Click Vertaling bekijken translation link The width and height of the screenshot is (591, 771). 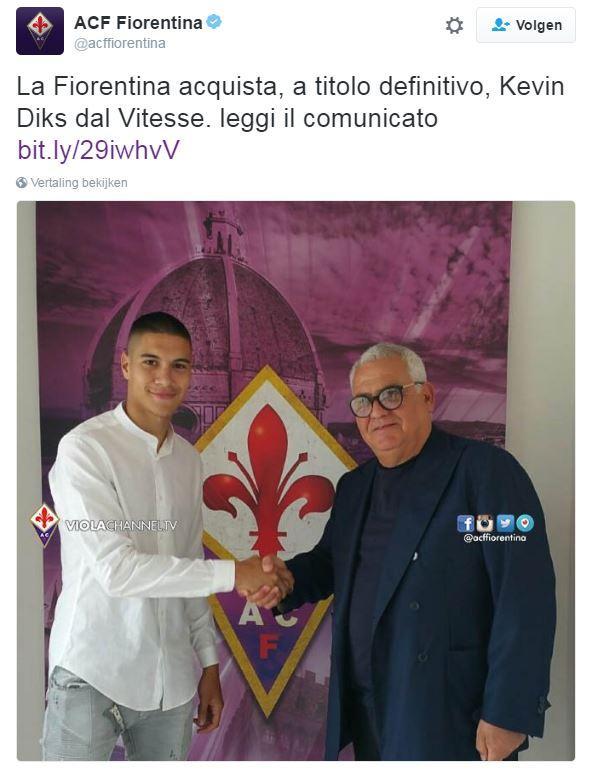tap(79, 182)
